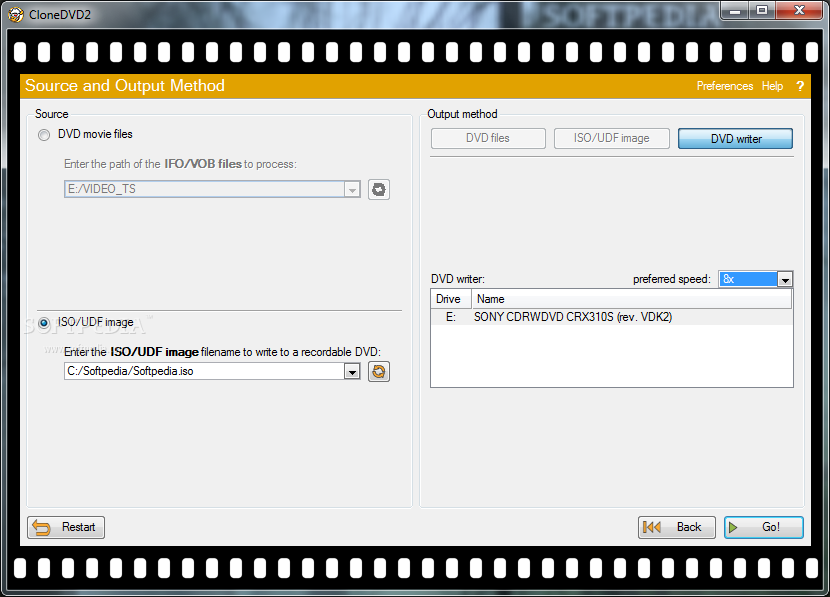The width and height of the screenshot is (830, 597).
Task: Maximize the CloneDVD2 window
Action: point(761,10)
